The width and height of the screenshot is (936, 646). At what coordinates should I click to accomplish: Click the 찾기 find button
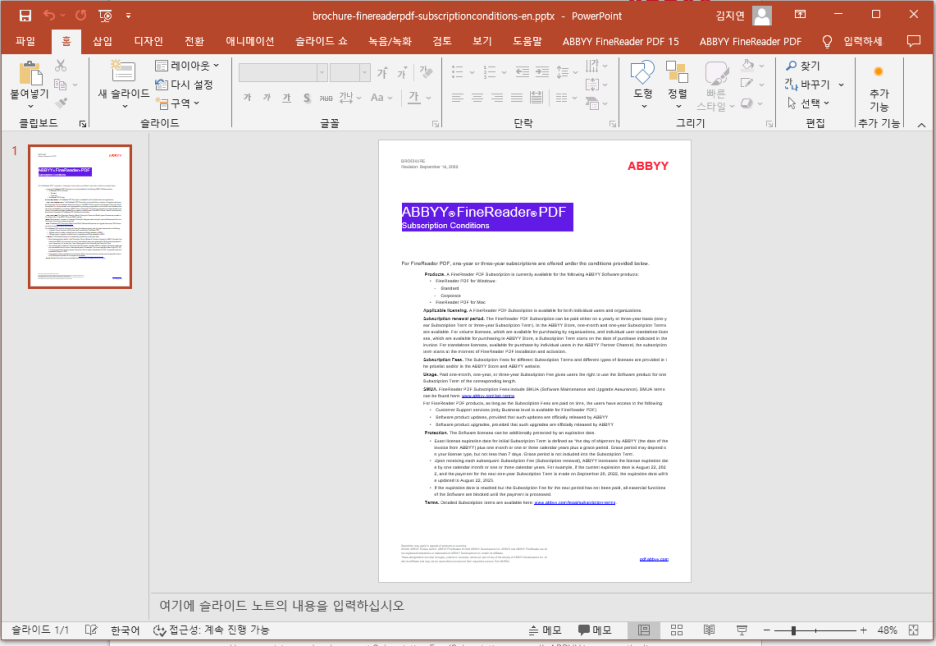click(803, 66)
